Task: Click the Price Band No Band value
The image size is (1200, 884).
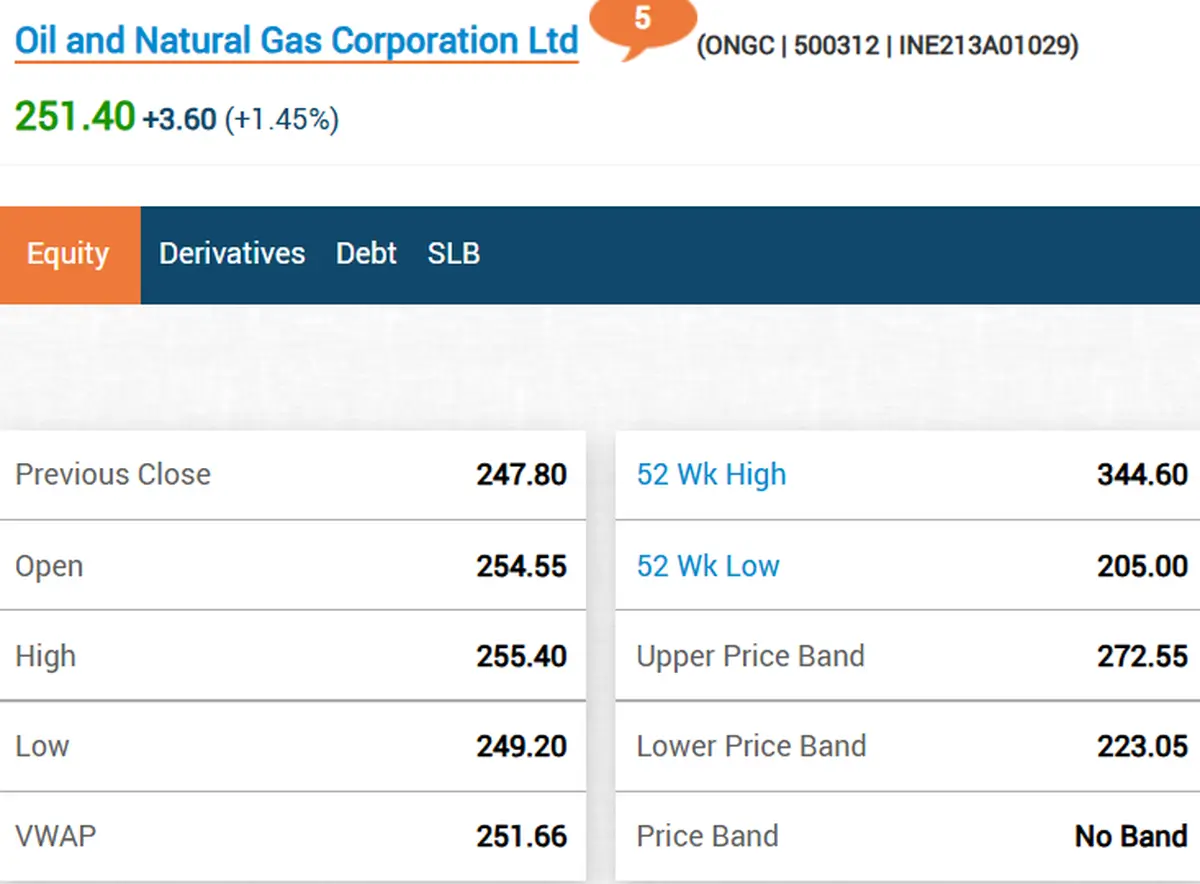Action: (1131, 836)
